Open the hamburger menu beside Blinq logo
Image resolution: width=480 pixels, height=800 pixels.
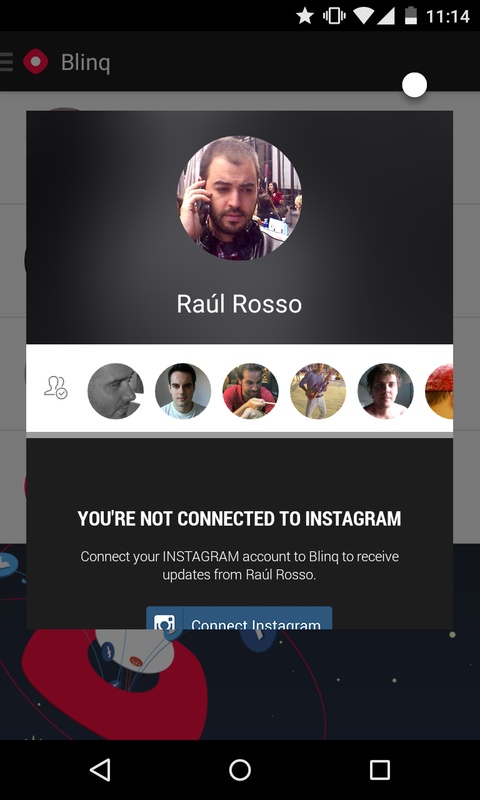pos(6,62)
